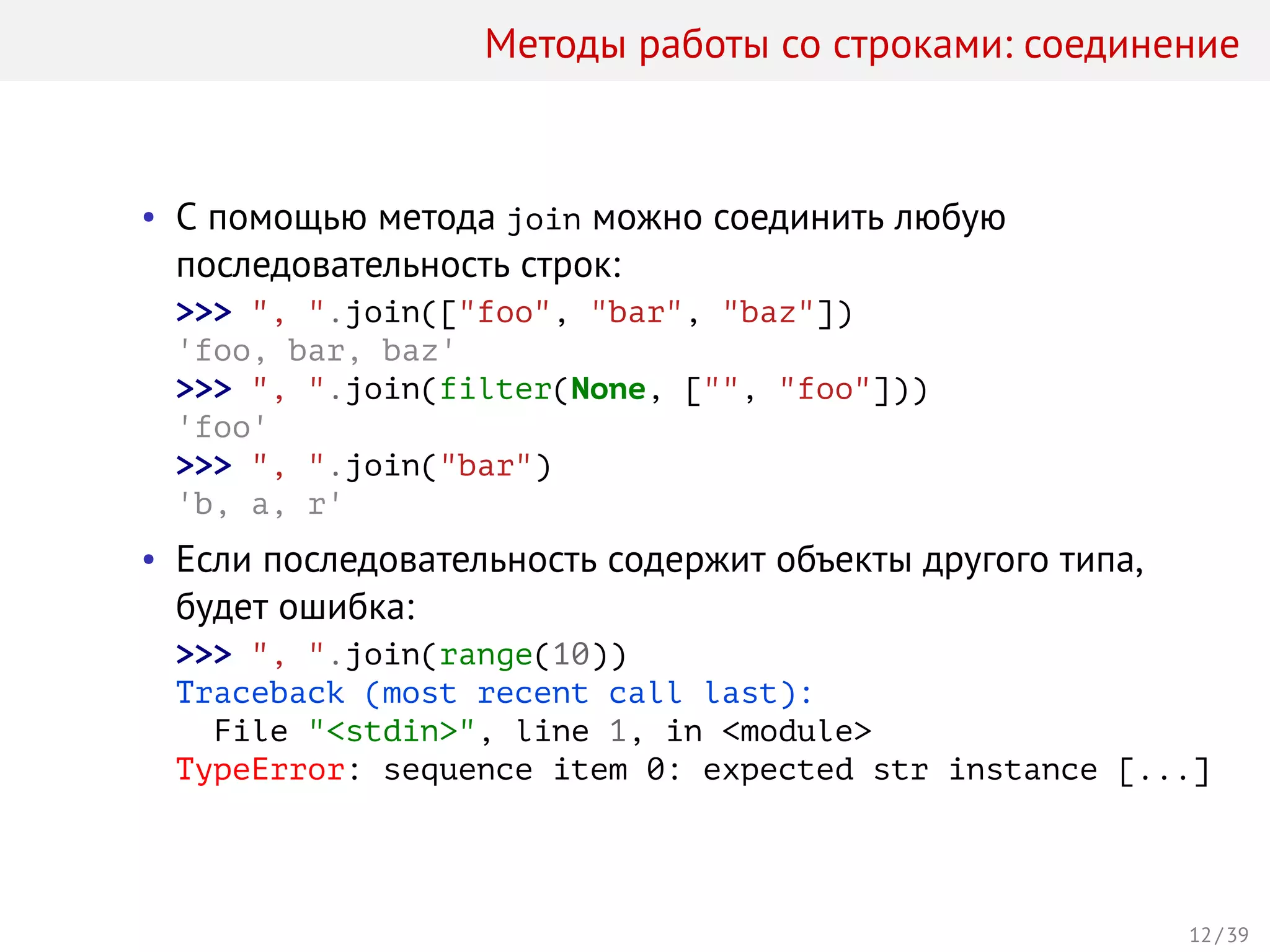Click the "<stdin>" string in the File line
1270x952 pixels.
coord(392,732)
